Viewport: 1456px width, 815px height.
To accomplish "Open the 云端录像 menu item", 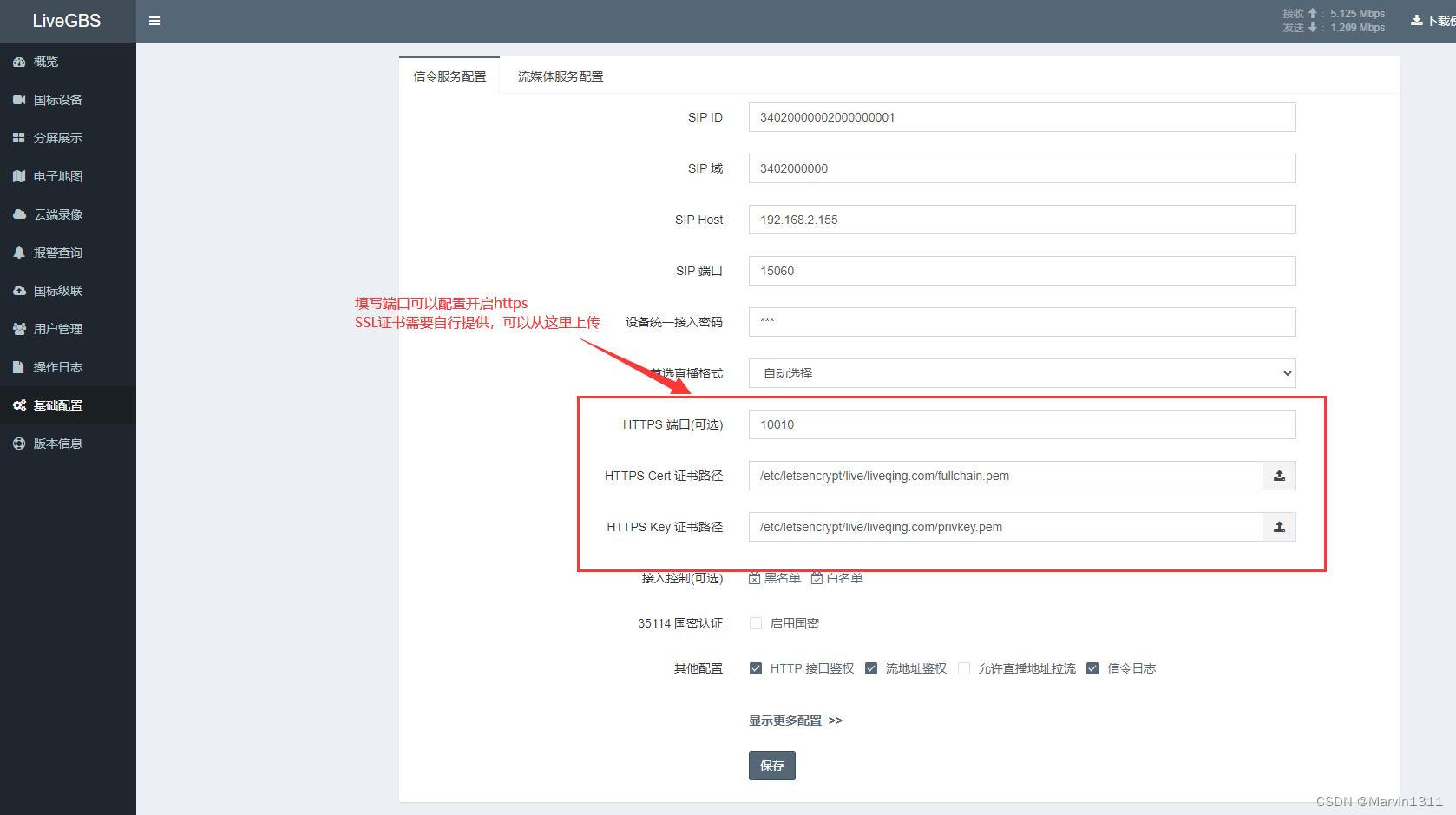I will pos(68,214).
